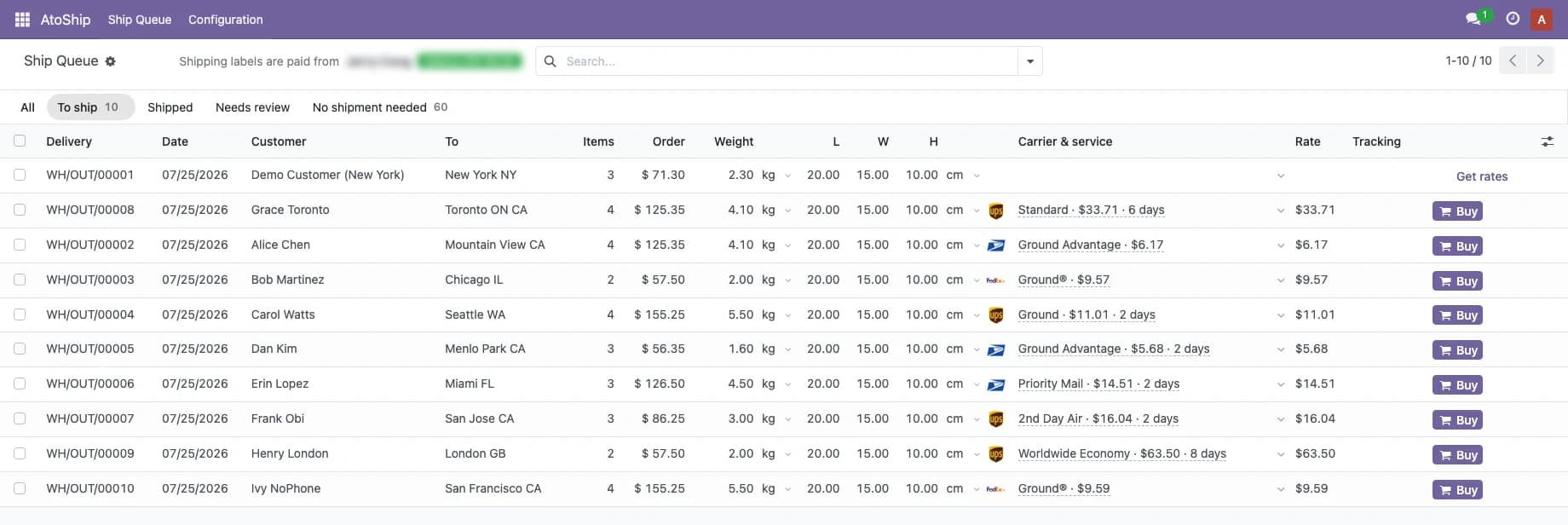Sort by the Customer column header
This screenshot has height=525, width=1568.
pyautogui.click(x=279, y=141)
